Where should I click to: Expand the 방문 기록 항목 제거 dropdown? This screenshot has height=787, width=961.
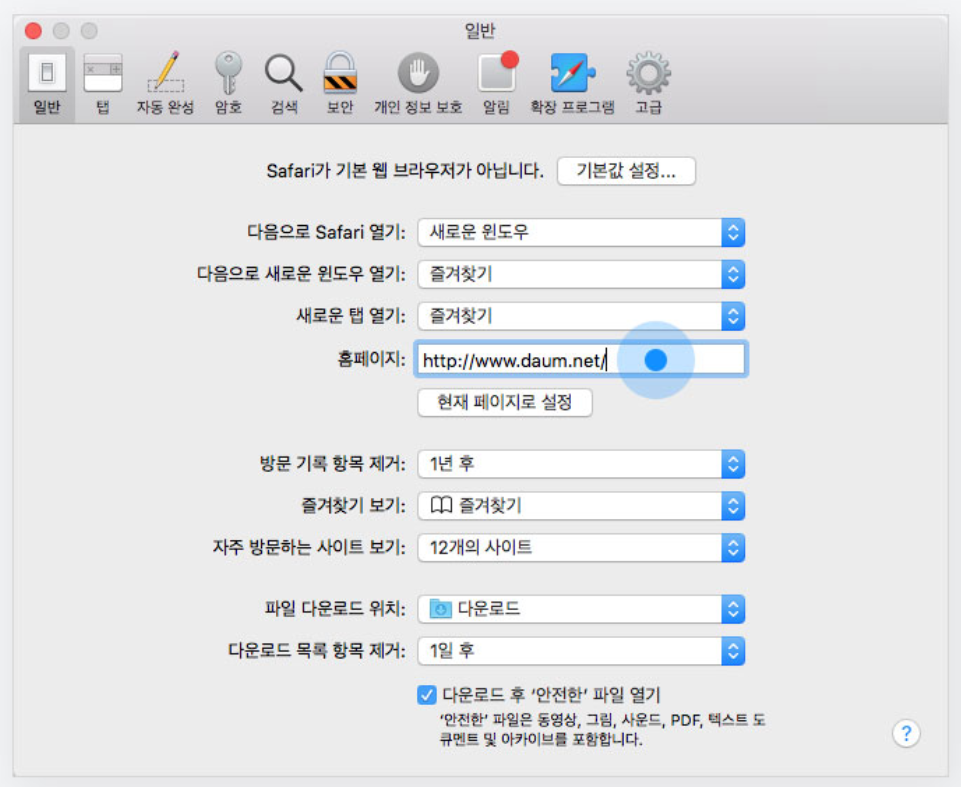click(581, 464)
